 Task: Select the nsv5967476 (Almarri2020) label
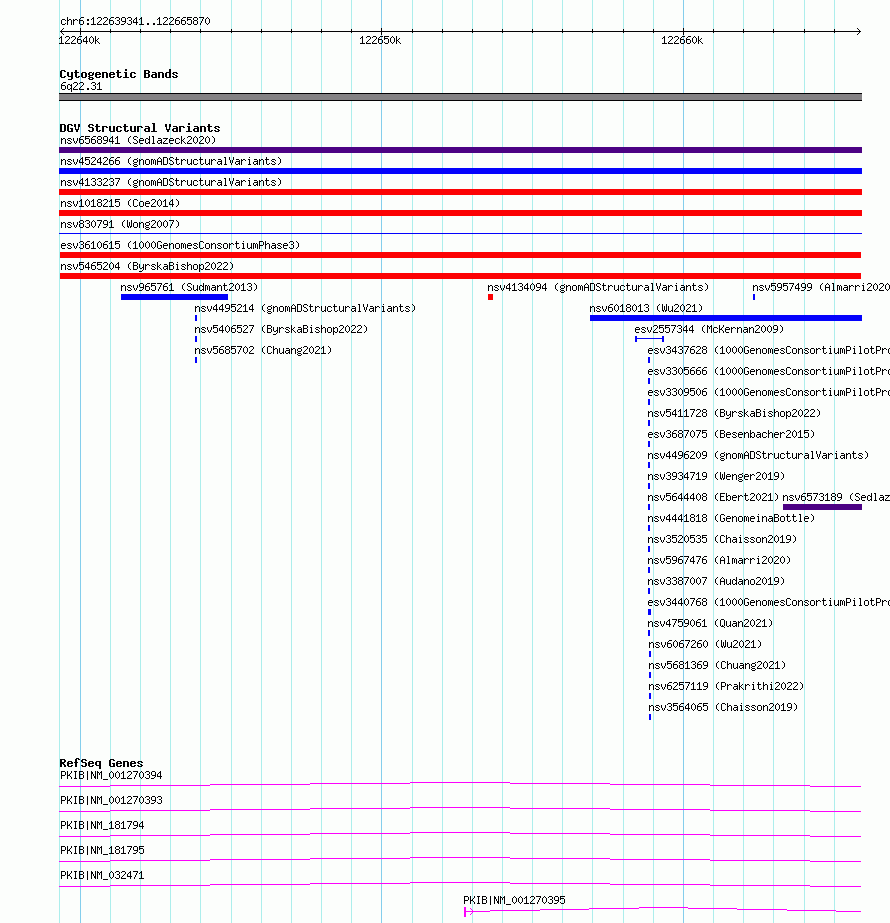click(x=719, y=560)
